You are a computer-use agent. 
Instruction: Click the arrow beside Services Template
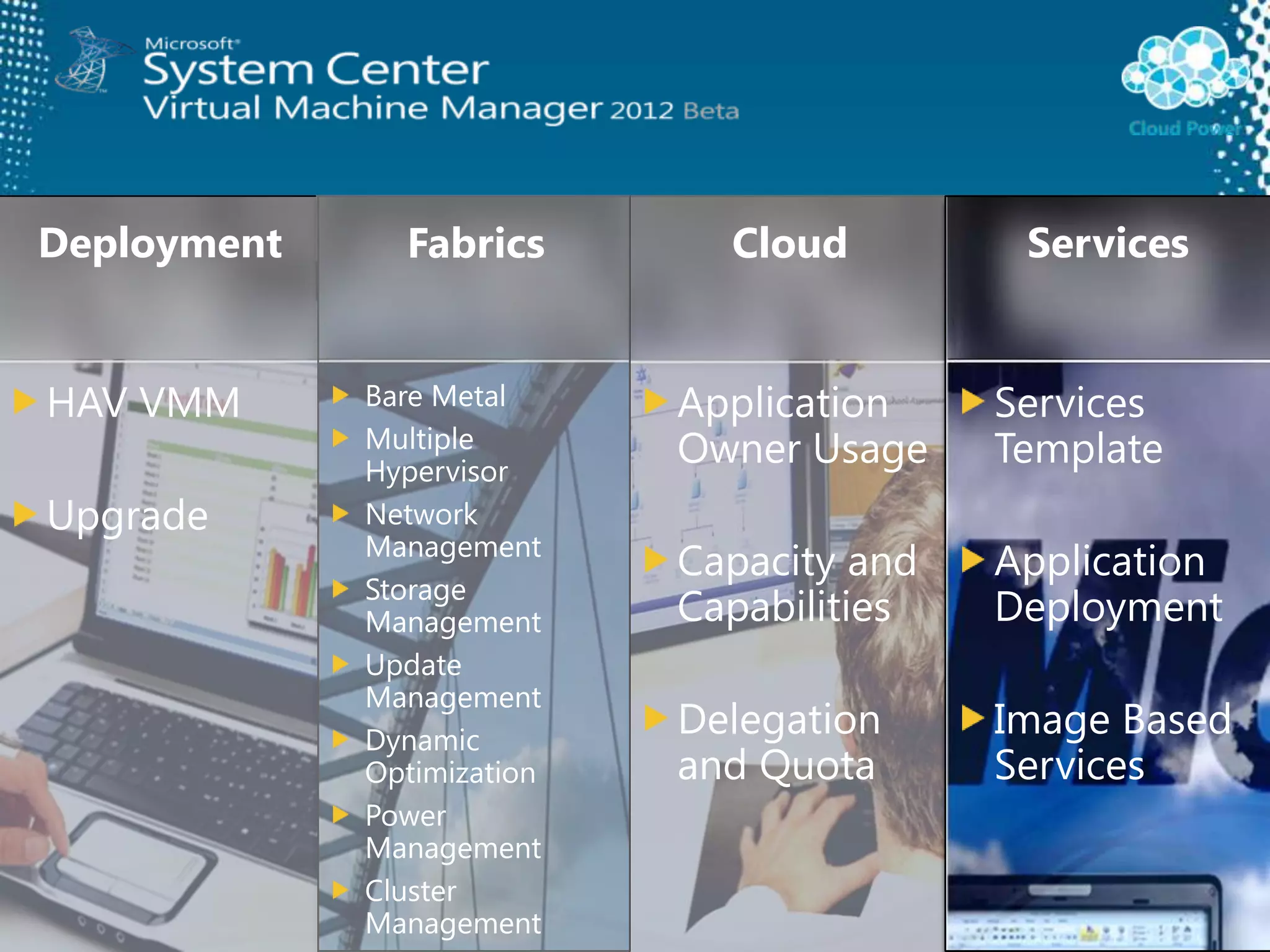point(973,402)
